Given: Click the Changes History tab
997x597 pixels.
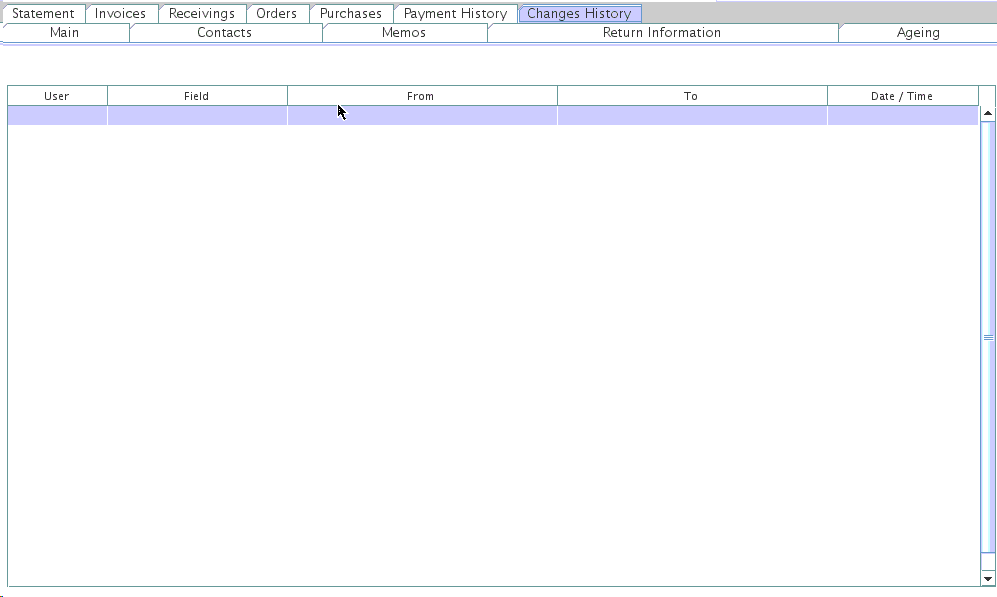Looking at the screenshot, I should point(579,14).
